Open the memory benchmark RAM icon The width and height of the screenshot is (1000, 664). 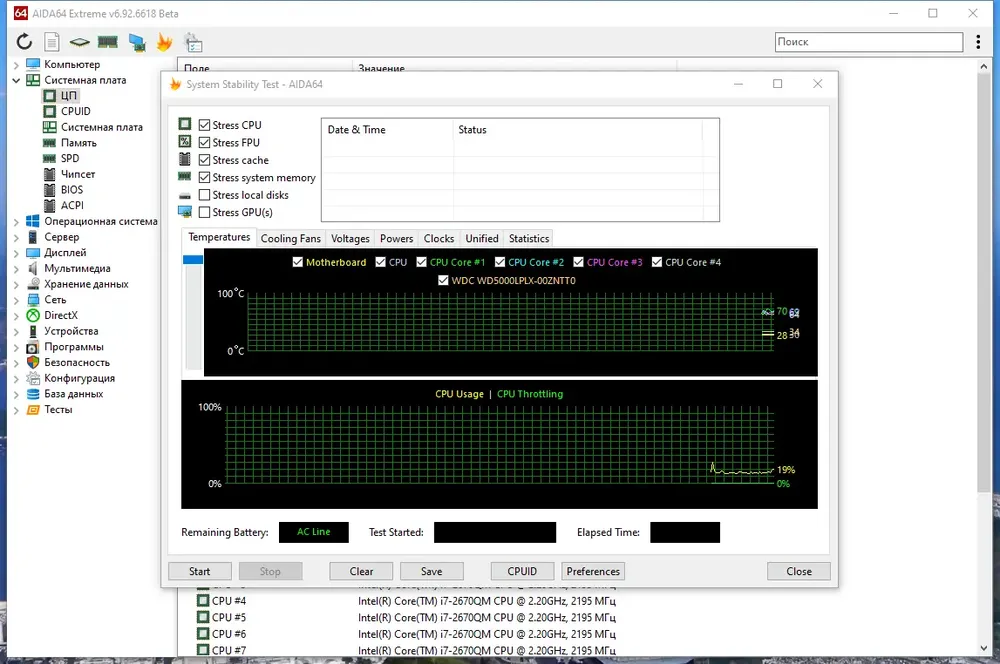tap(108, 42)
